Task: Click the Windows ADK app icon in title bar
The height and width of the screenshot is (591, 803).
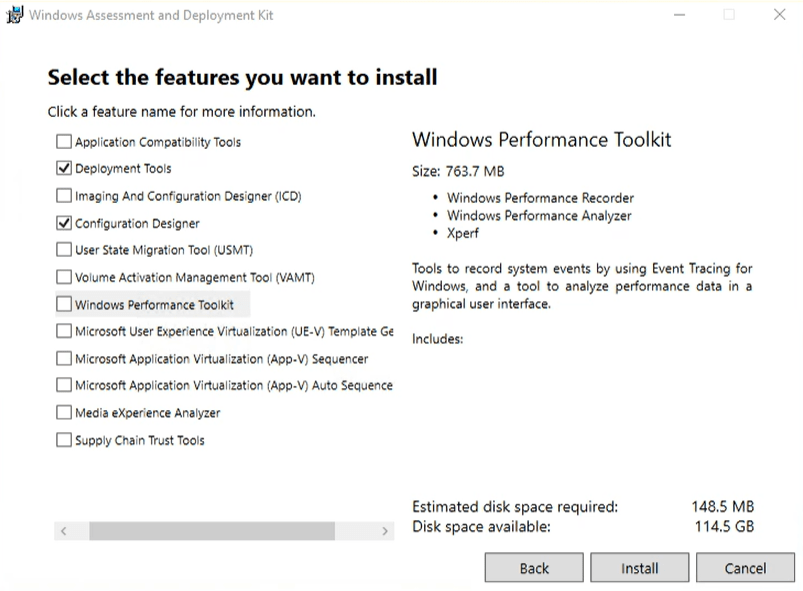Action: (14, 15)
